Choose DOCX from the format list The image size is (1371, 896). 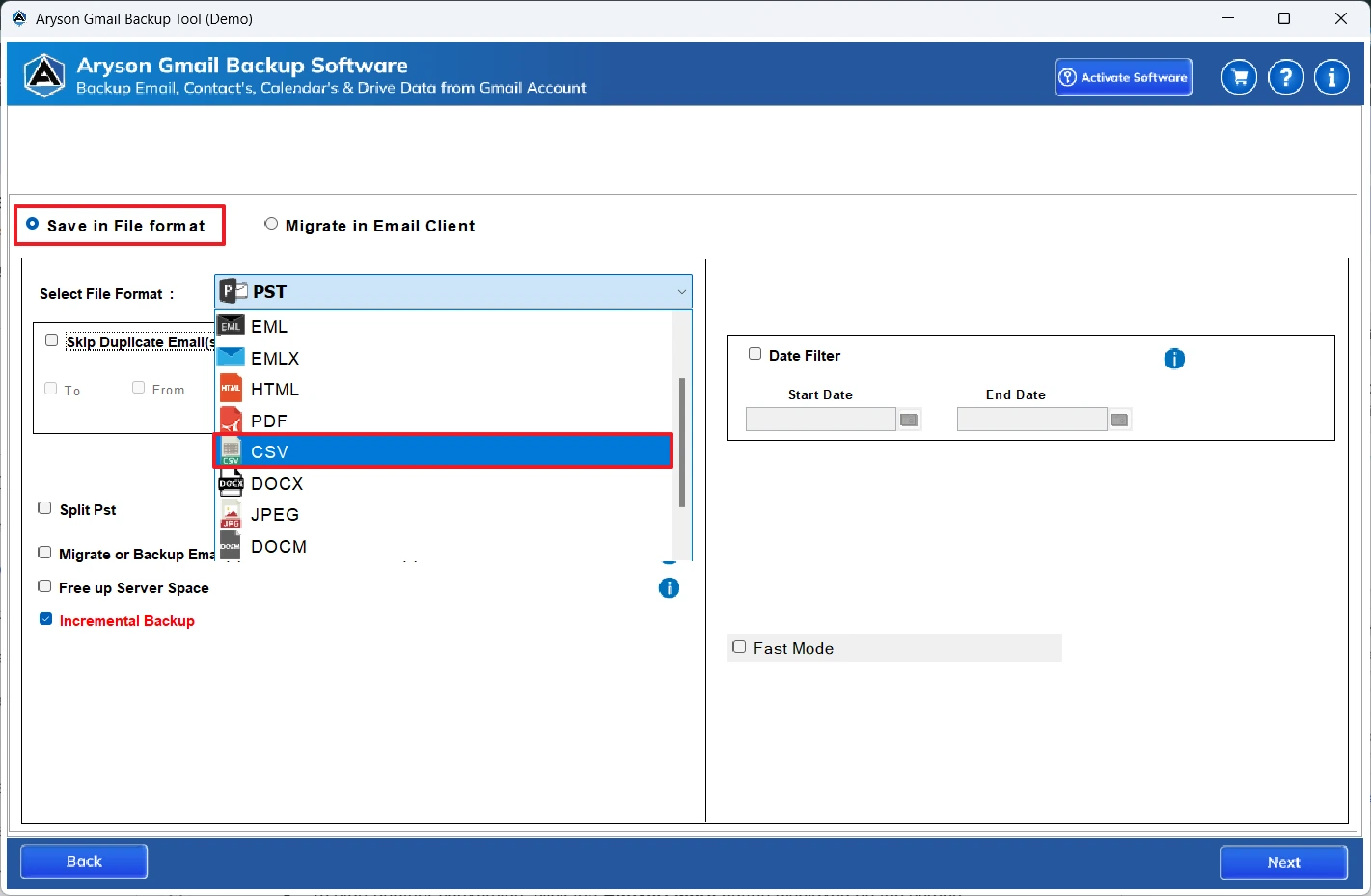point(443,483)
